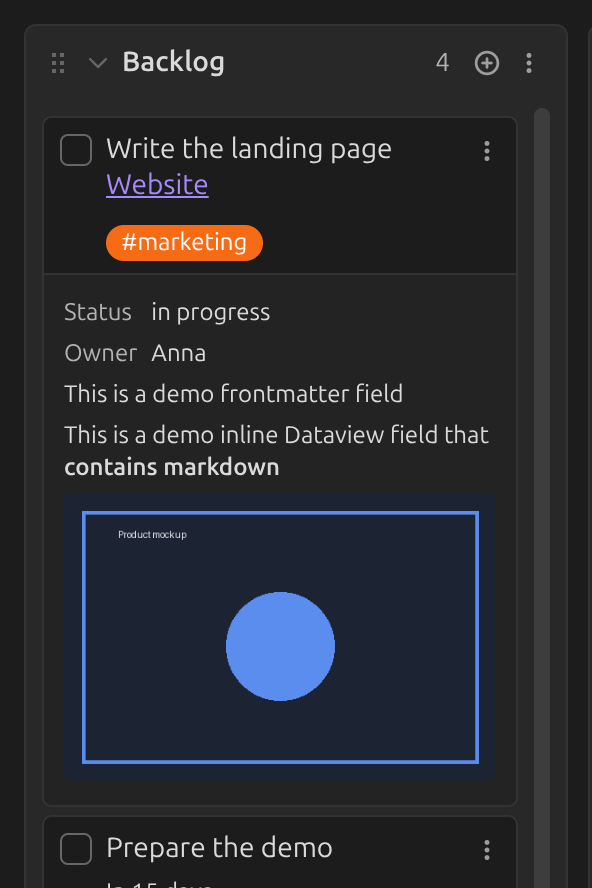The width and height of the screenshot is (592, 888).
Task: Tick the 'Write the landing page' checkbox
Action: (76, 150)
